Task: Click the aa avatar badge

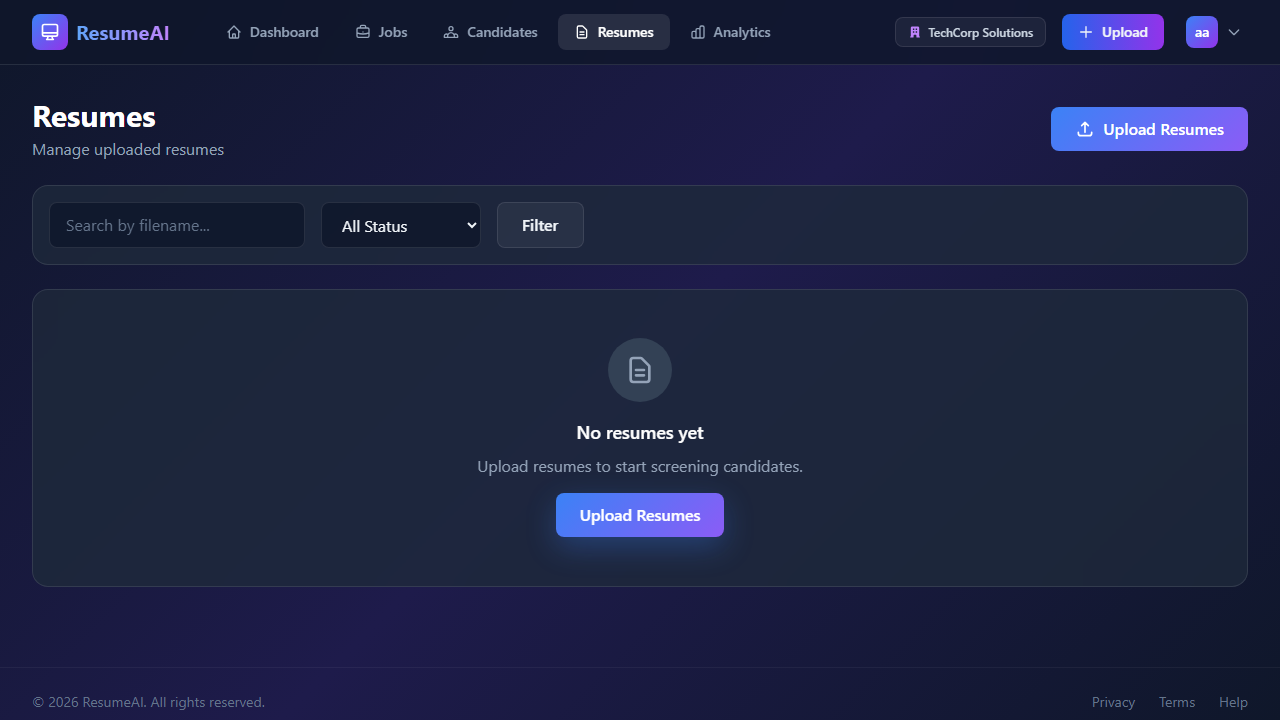Action: [x=1202, y=31]
